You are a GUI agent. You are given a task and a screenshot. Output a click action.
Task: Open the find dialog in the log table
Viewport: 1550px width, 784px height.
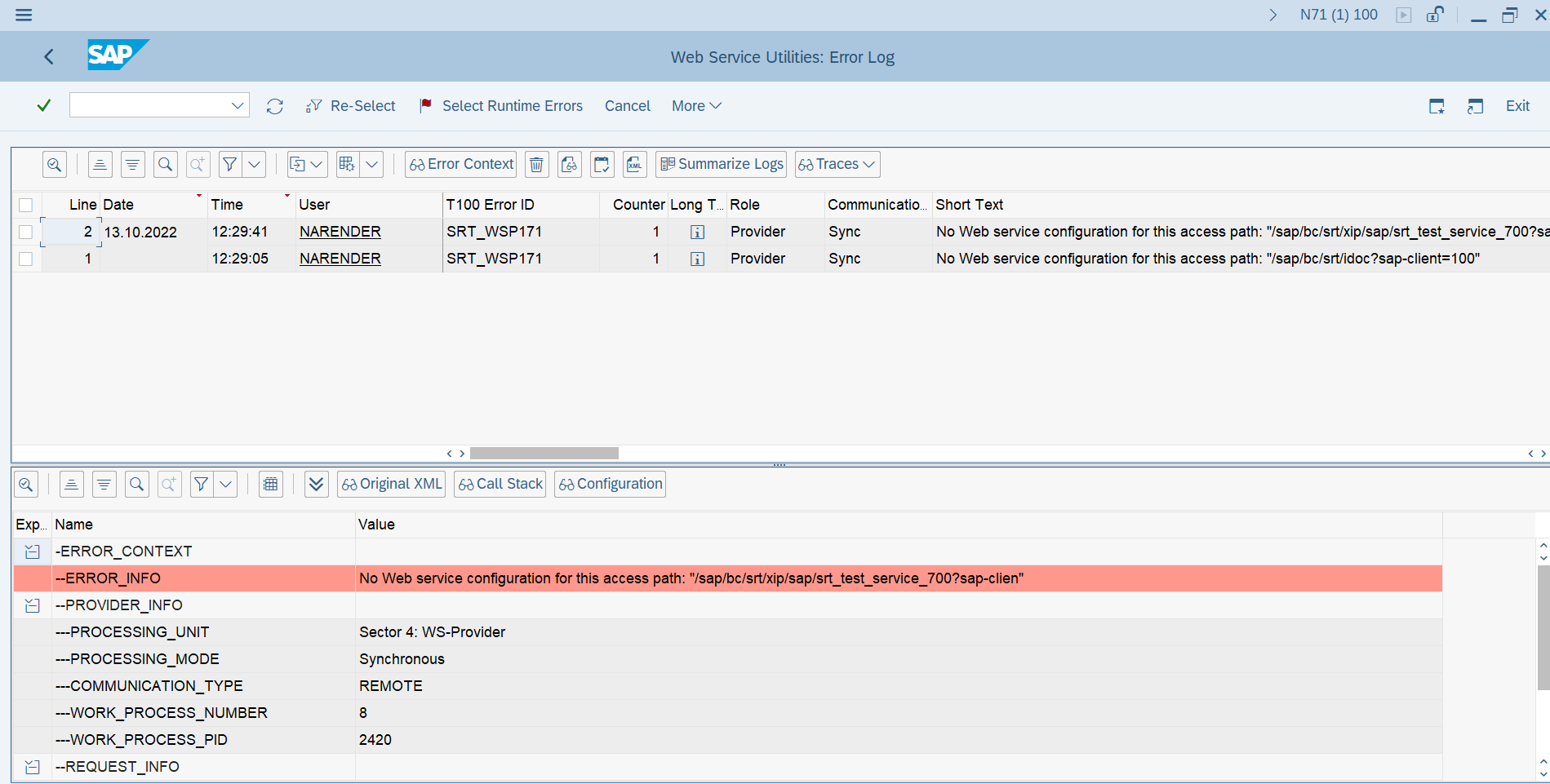165,164
